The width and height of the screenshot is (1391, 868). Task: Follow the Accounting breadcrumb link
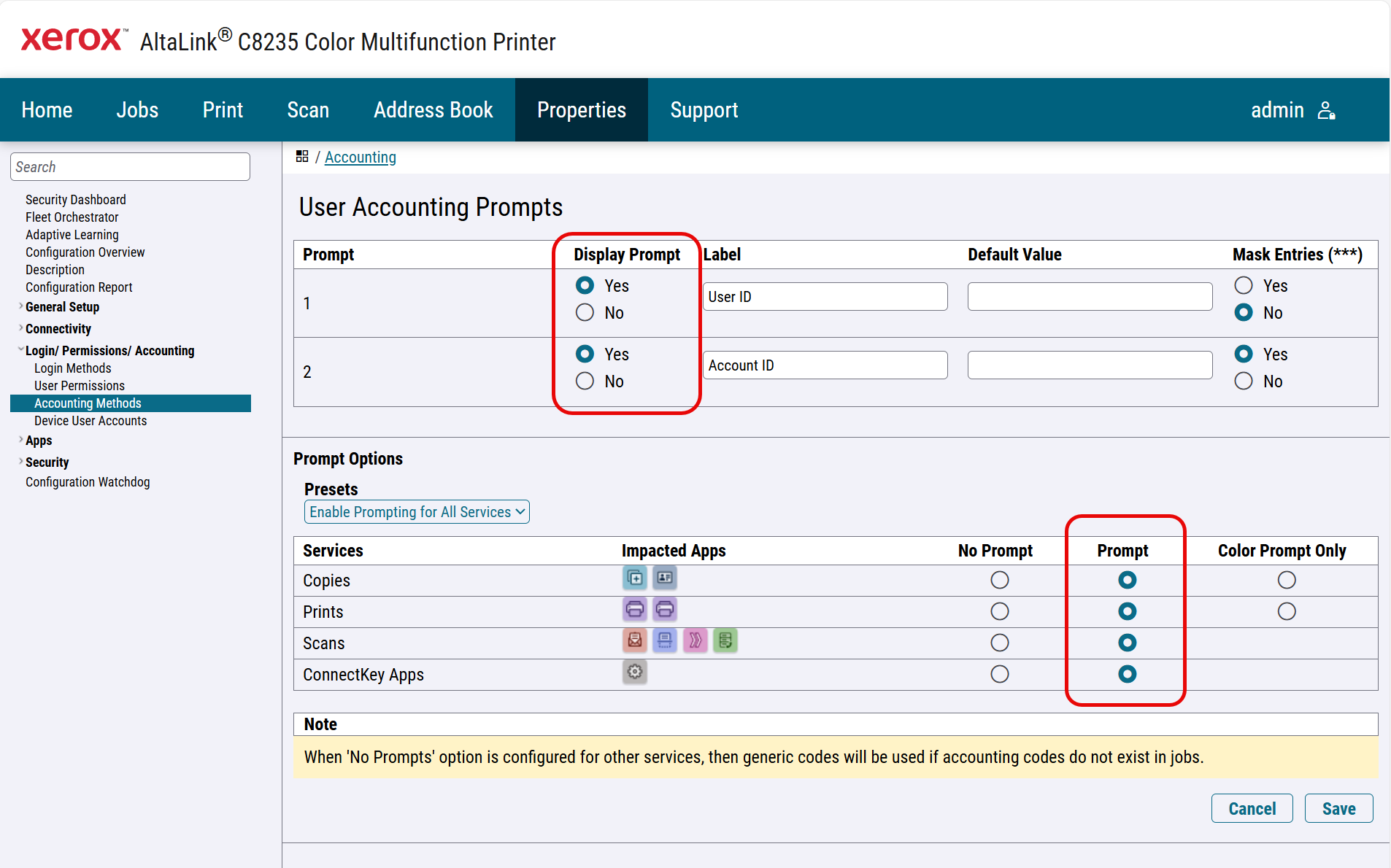pos(360,158)
